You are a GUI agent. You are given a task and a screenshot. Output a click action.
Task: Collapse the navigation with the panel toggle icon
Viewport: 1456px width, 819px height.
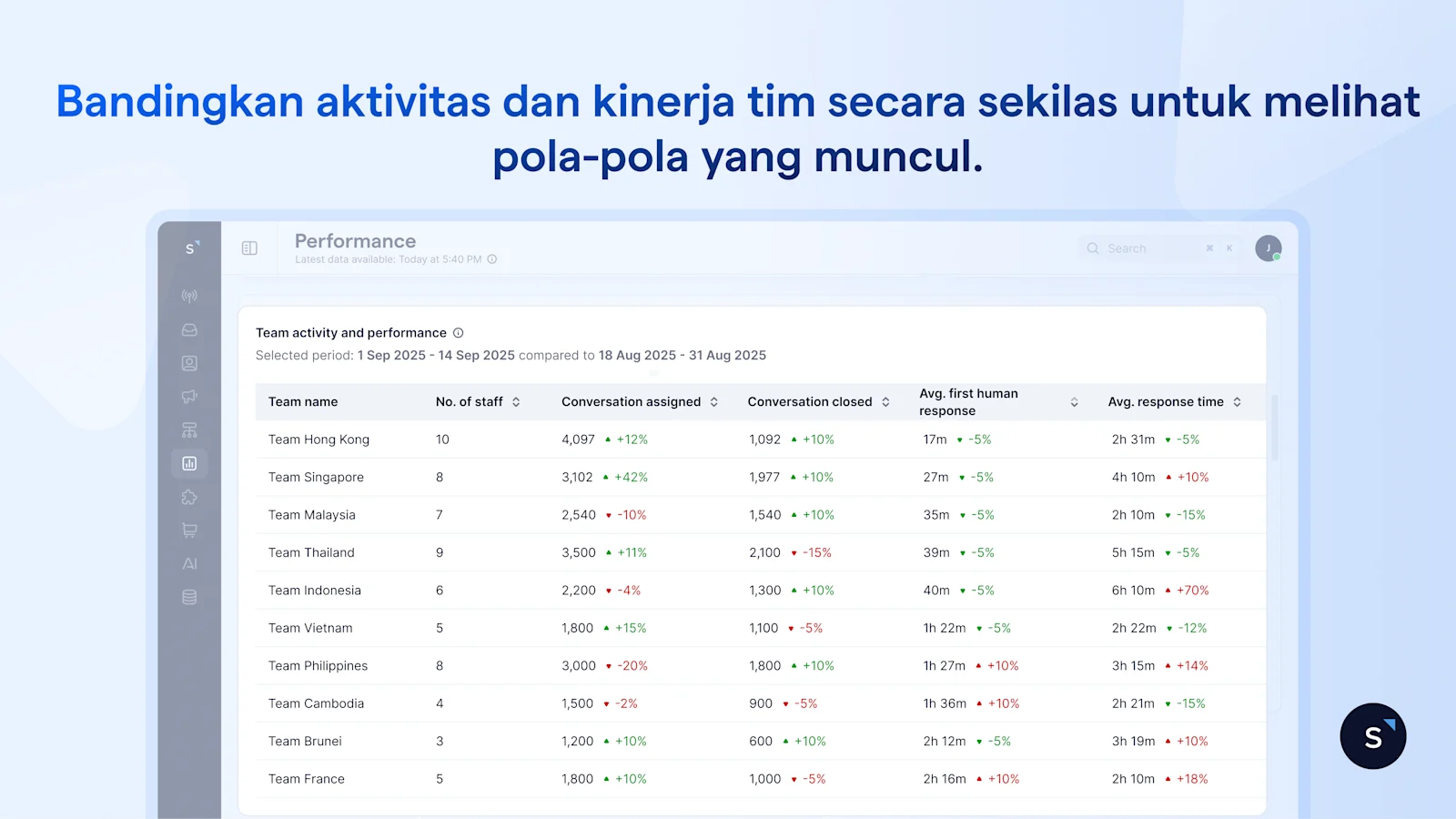[249, 247]
